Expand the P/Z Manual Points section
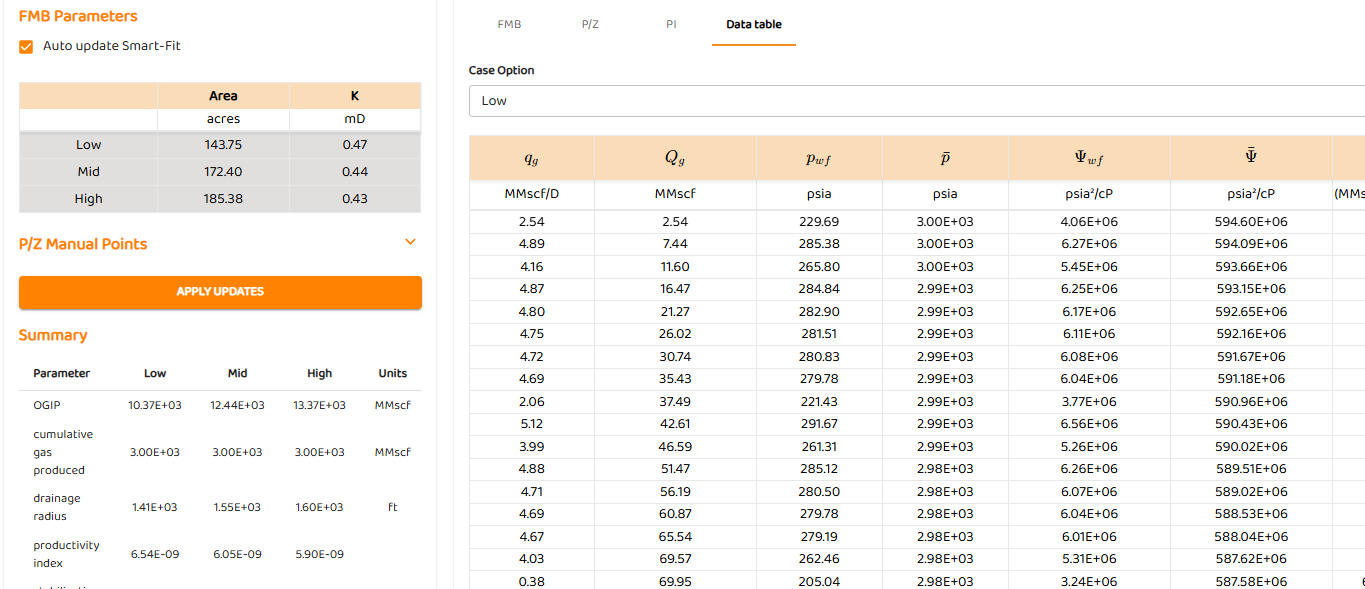1365x589 pixels. [x=410, y=242]
